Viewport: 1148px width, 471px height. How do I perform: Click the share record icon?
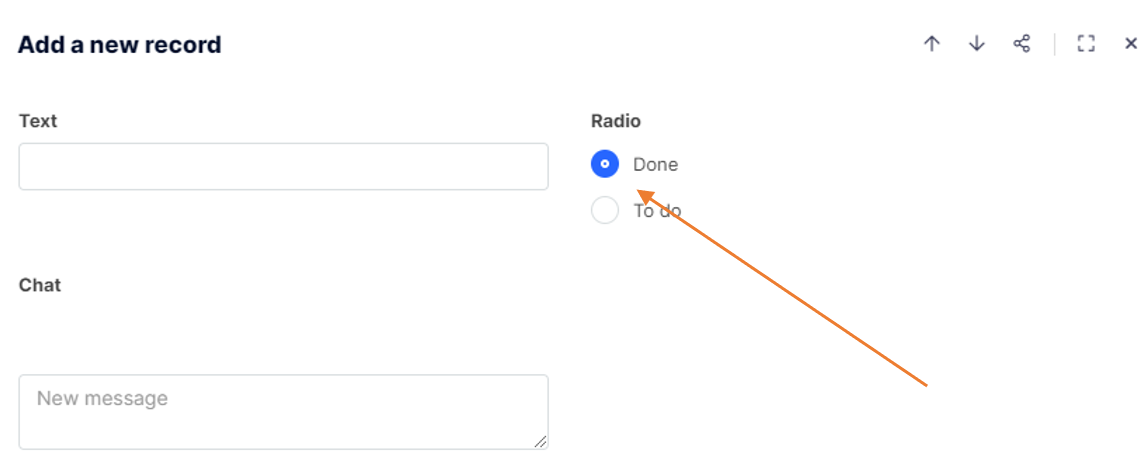(x=1021, y=44)
